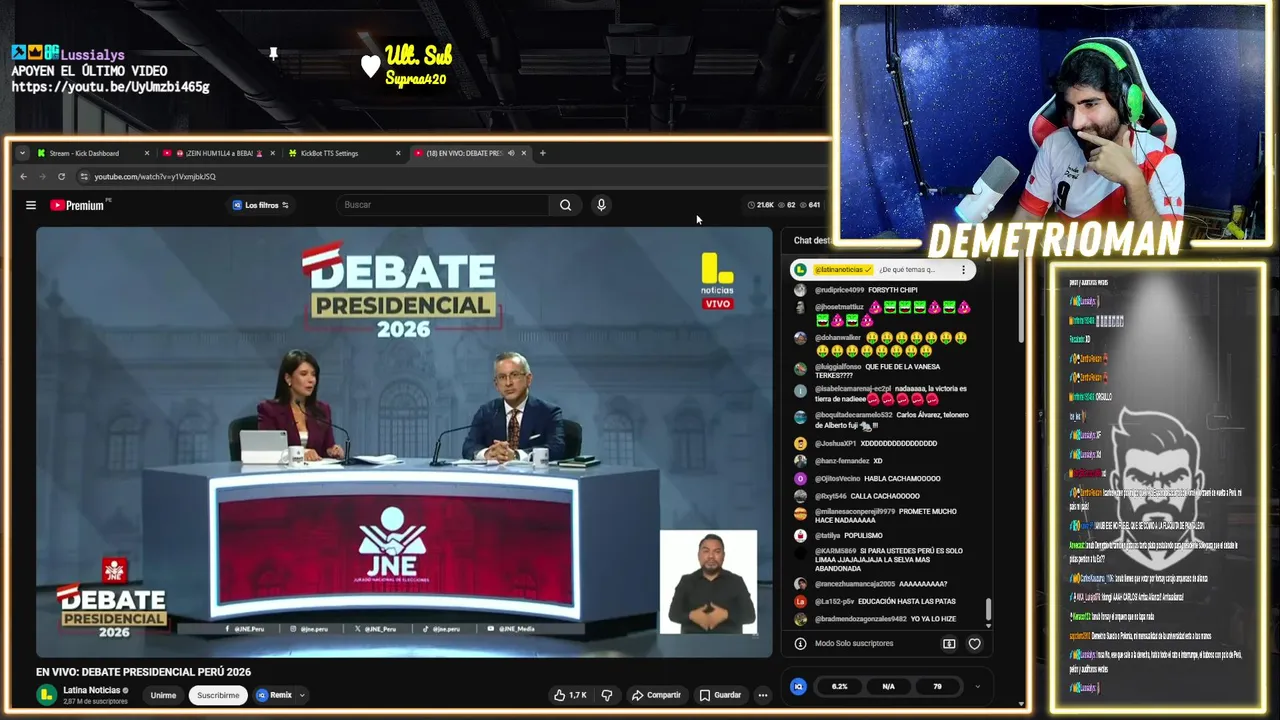1280x720 pixels.
Task: Click the YouTube Premium logo
Action: point(78,205)
